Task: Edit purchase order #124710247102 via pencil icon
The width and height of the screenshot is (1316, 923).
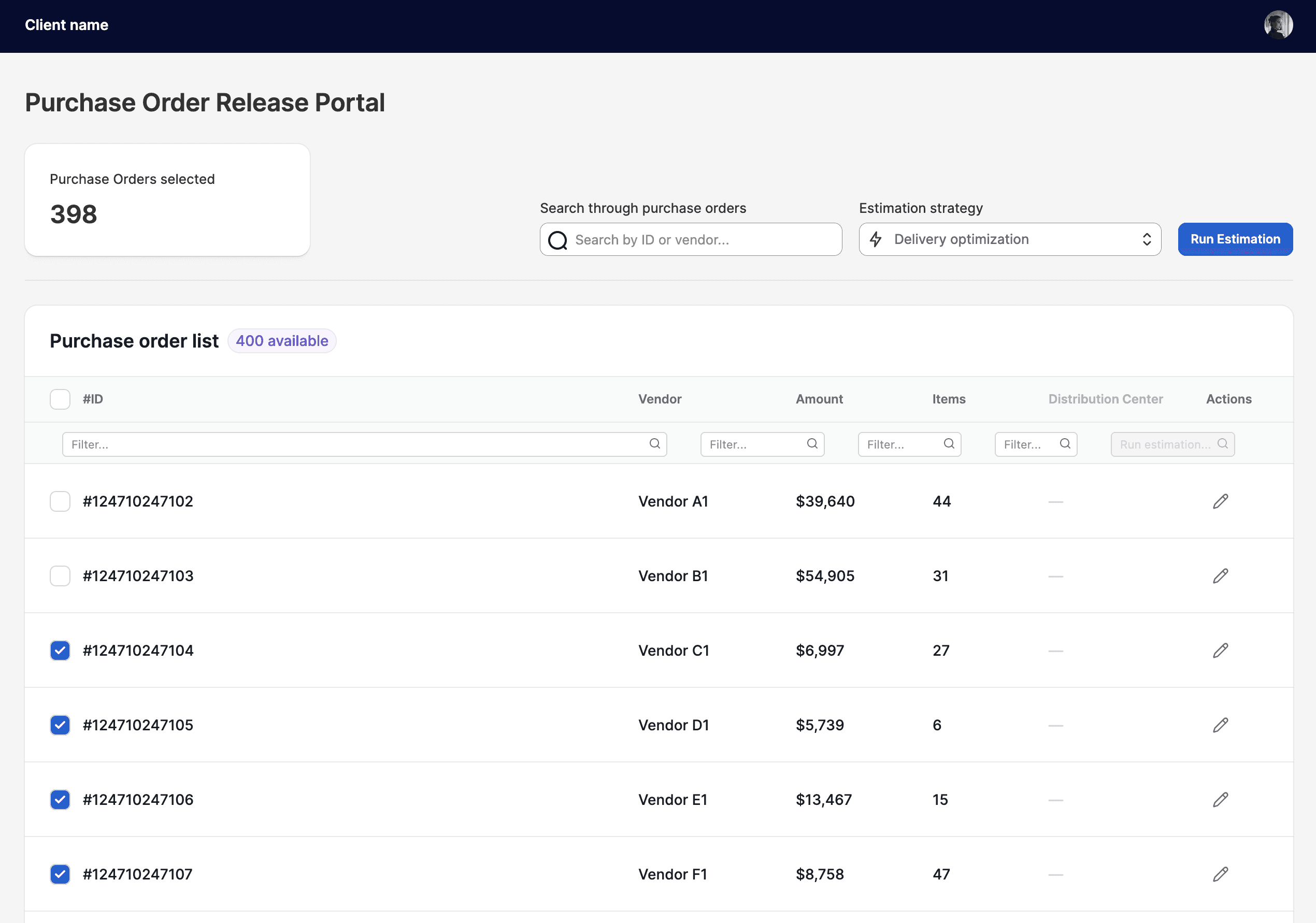Action: click(x=1220, y=501)
